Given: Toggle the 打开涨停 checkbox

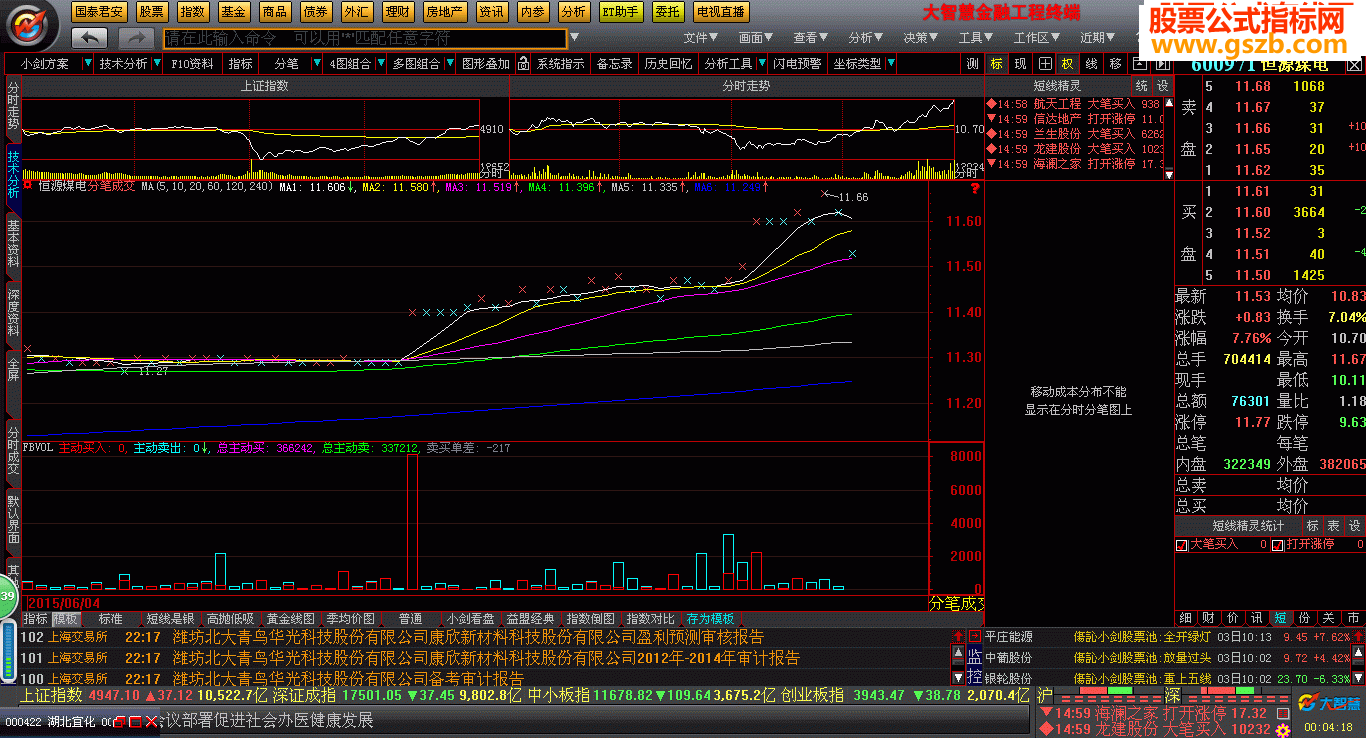Looking at the screenshot, I should click(1277, 545).
